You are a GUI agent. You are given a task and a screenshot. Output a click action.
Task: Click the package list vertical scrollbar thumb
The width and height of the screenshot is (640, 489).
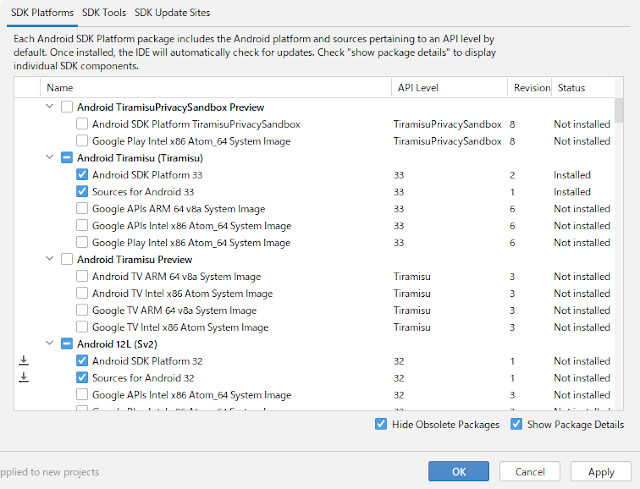click(619, 110)
